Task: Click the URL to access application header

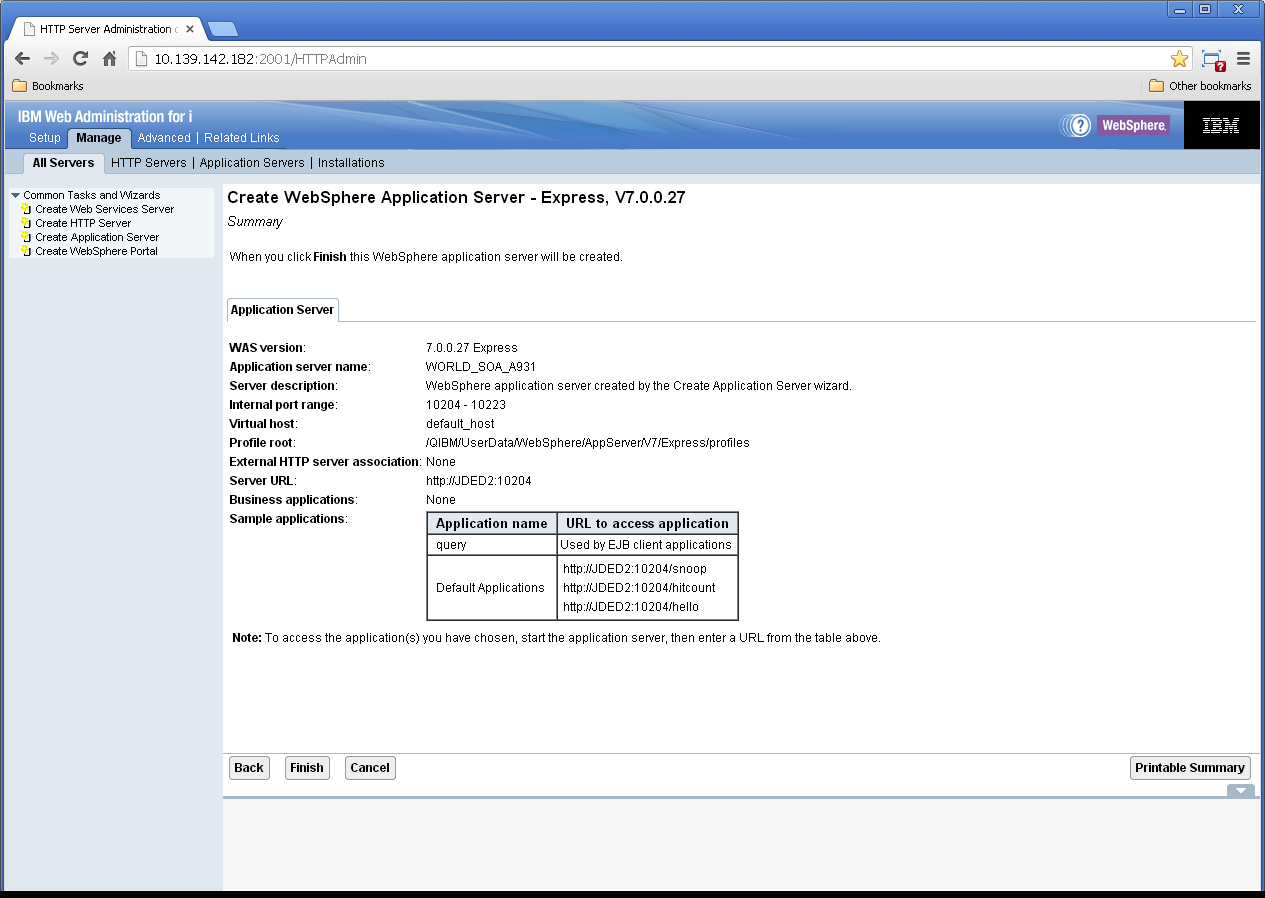Action: coord(648,523)
